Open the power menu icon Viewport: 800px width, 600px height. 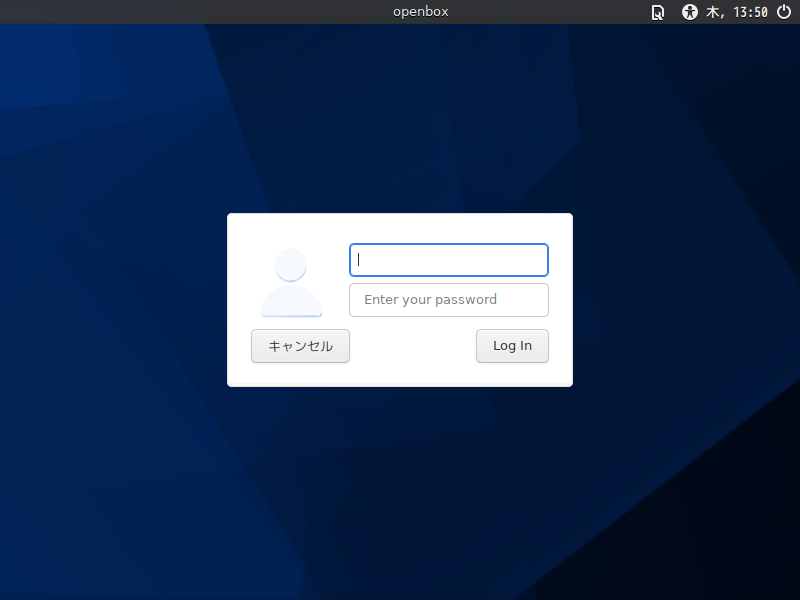click(x=784, y=12)
